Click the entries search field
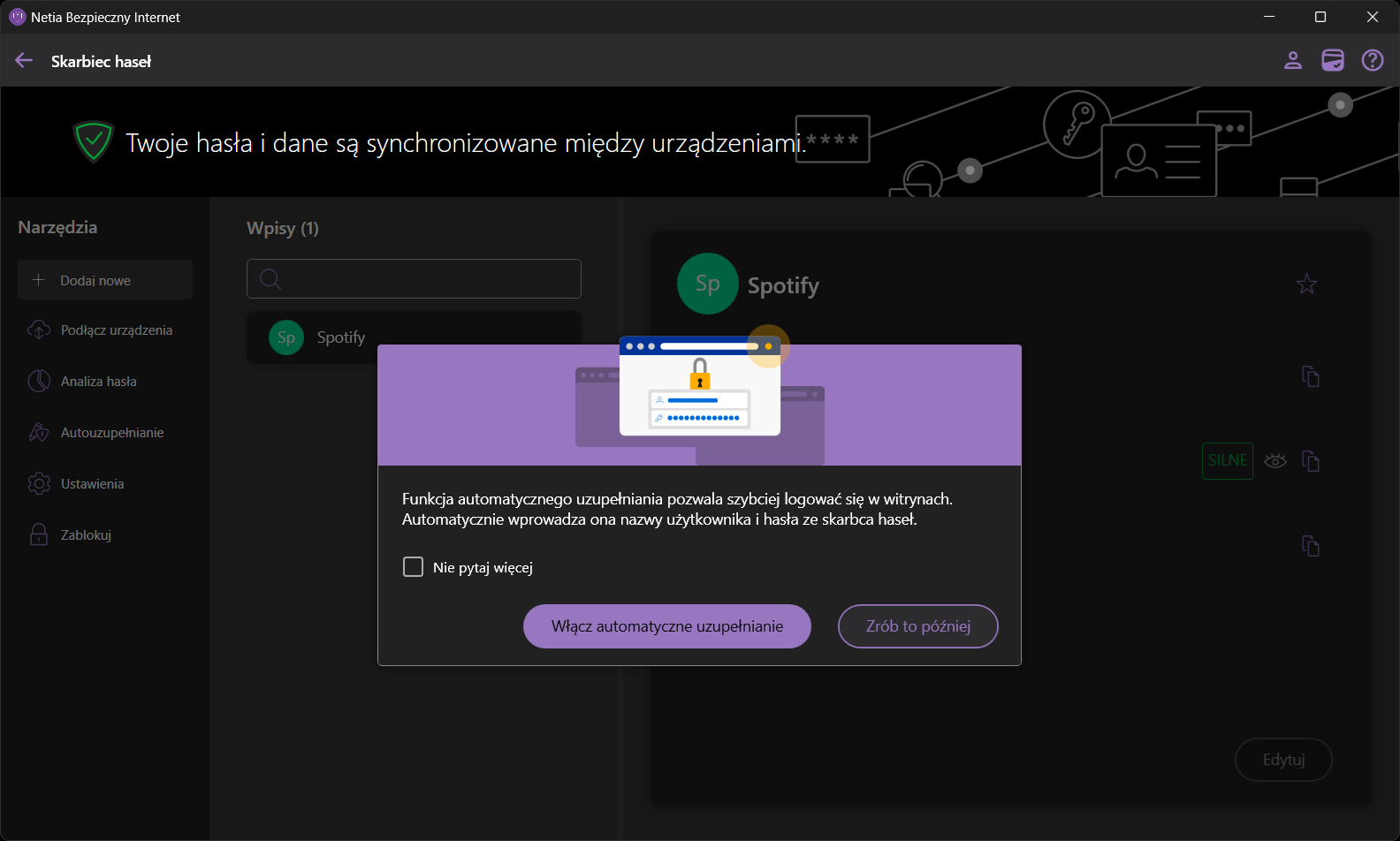The image size is (1400, 841). point(414,279)
